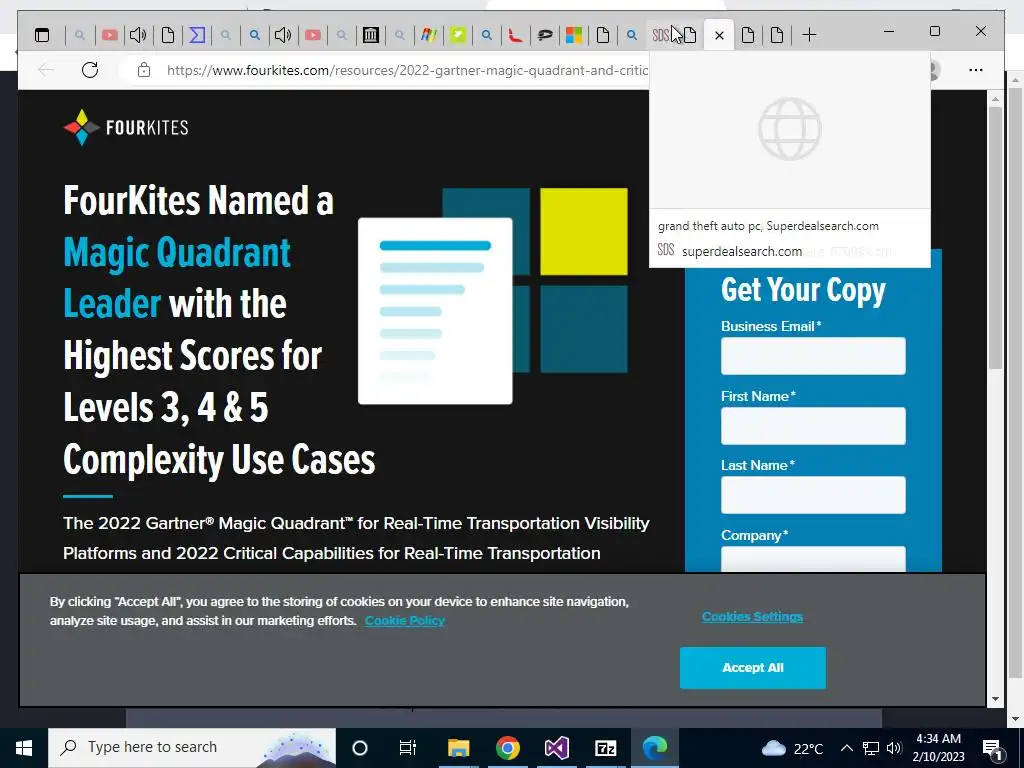Click the page vertical scrollbar thumb
Screen dimensions: 1024x768
(x=995, y=238)
